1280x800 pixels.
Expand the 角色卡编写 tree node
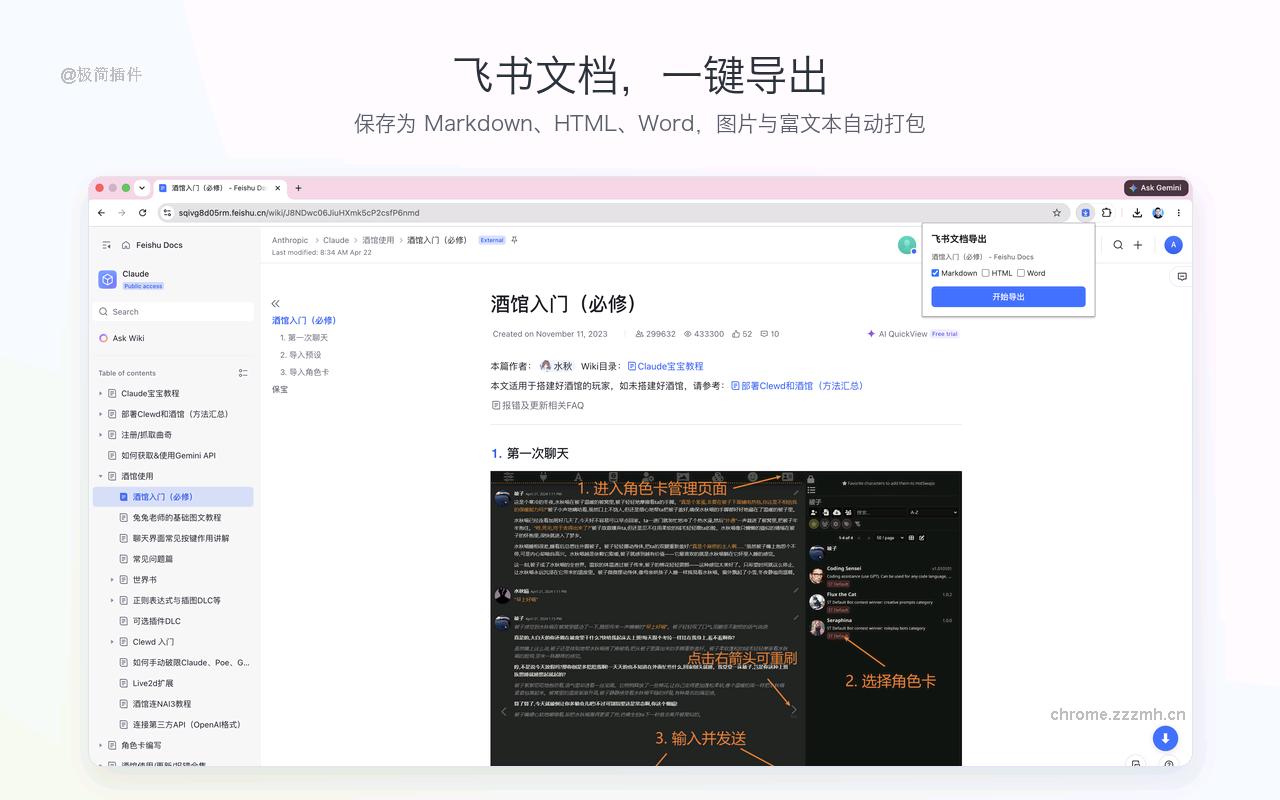click(101, 745)
